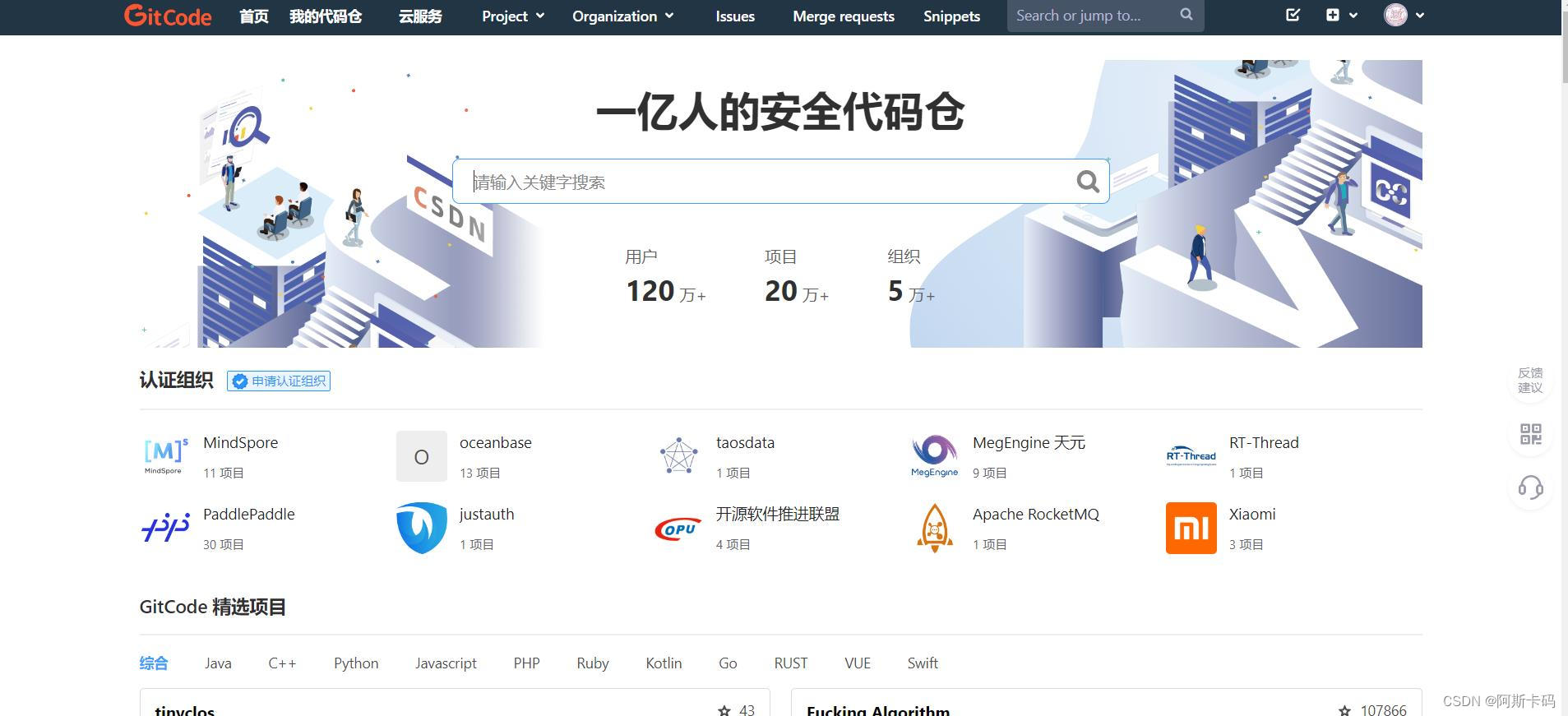
Task: Select the Ruby project tab
Action: pos(593,663)
